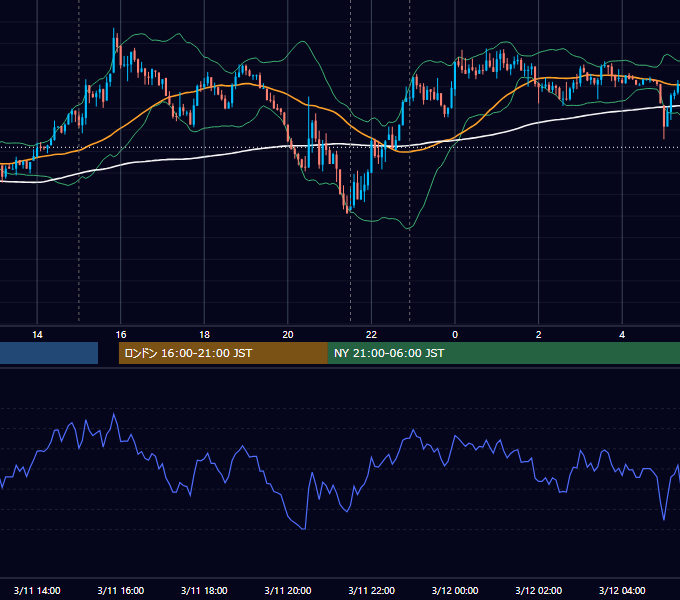Click the 3/11 16:00 date label
This screenshot has height=600, width=680.
121,590
